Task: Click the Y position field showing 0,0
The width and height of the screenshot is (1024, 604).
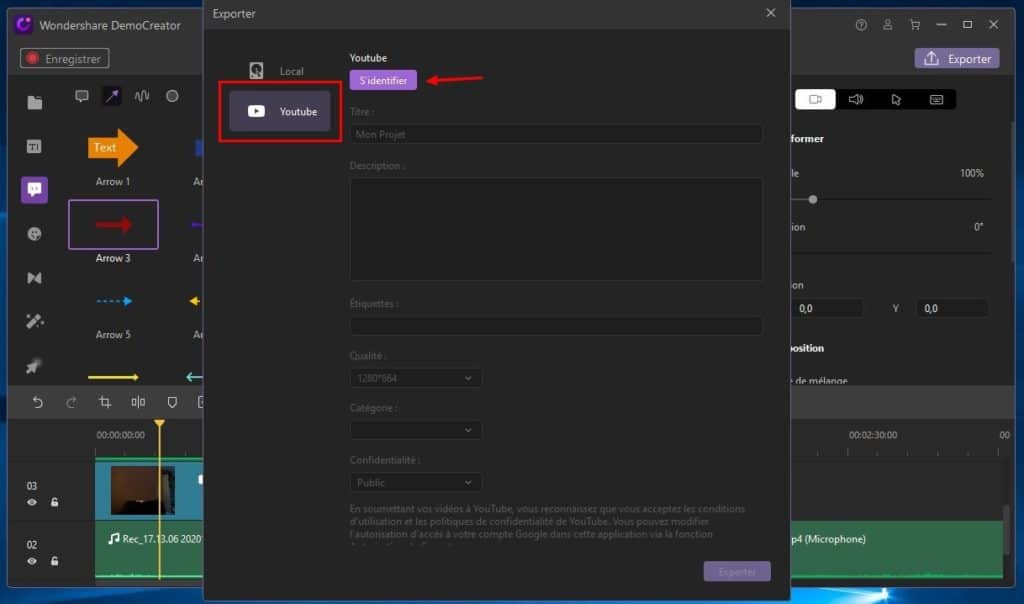Action: 952,308
